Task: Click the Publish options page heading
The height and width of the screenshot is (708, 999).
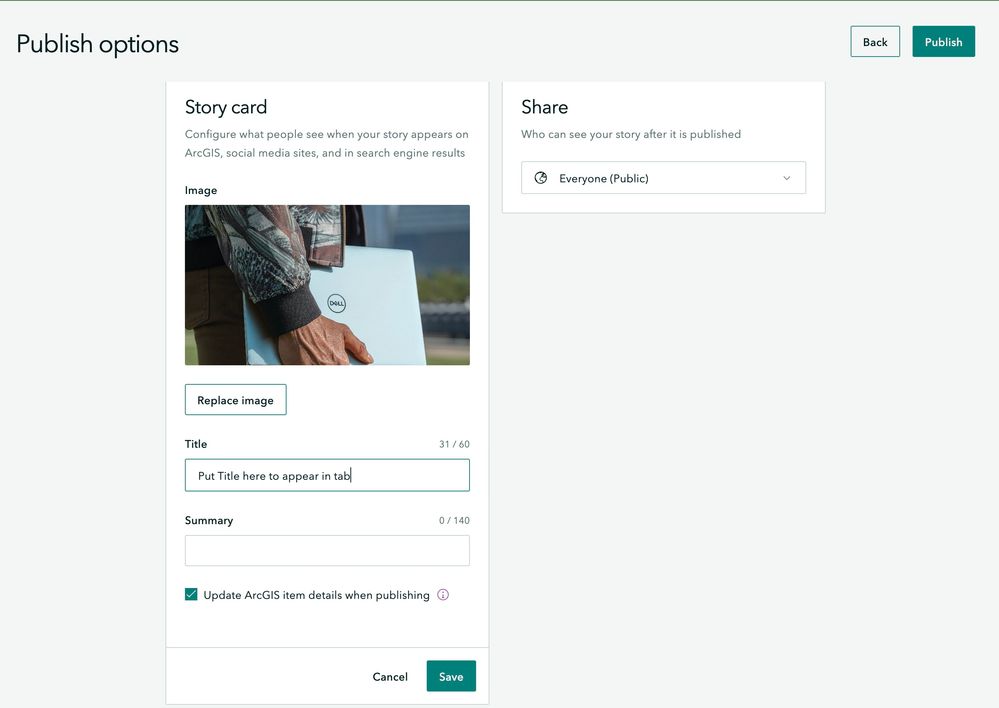Action: pyautogui.click(x=98, y=44)
